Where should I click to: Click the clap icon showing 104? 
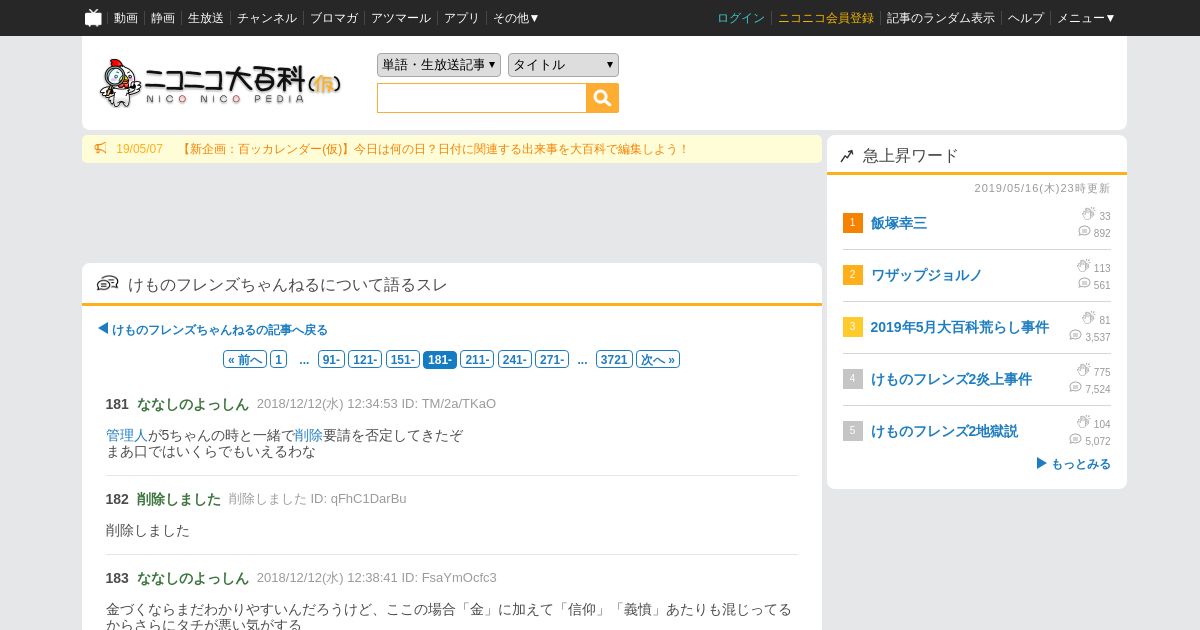(x=1083, y=422)
